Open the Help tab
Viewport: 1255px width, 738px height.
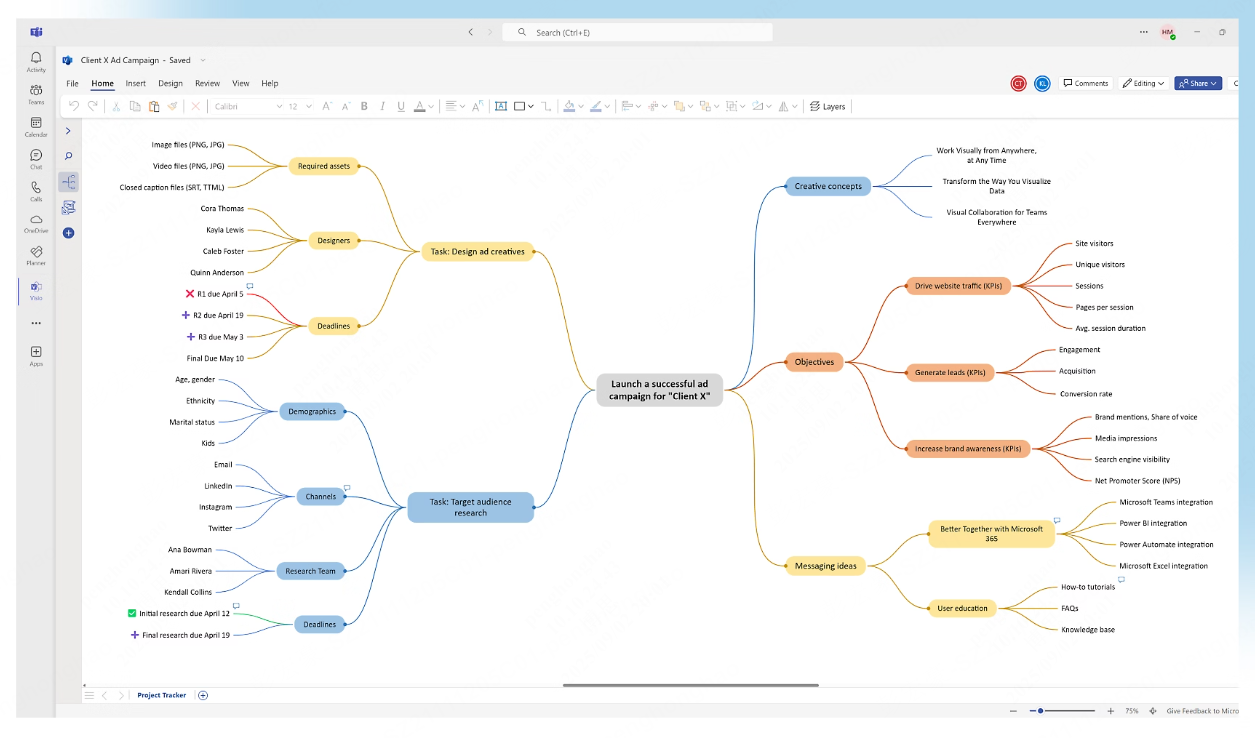(270, 83)
